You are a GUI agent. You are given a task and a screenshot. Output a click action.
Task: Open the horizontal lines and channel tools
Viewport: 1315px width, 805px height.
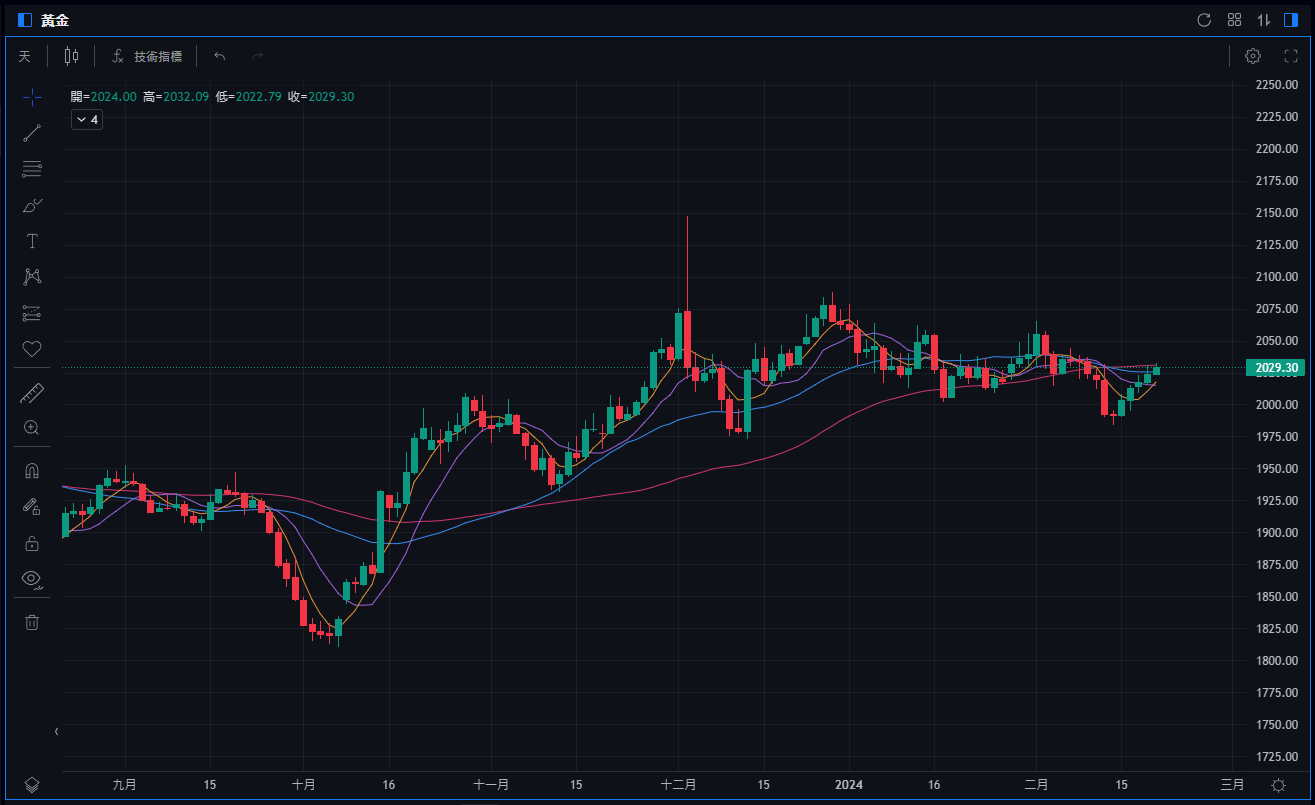pyautogui.click(x=32, y=169)
